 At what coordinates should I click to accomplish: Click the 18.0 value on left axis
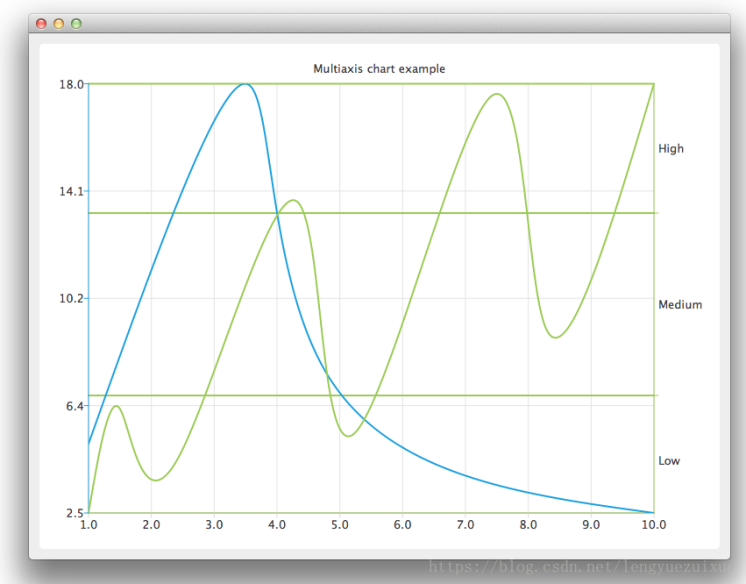point(71,85)
